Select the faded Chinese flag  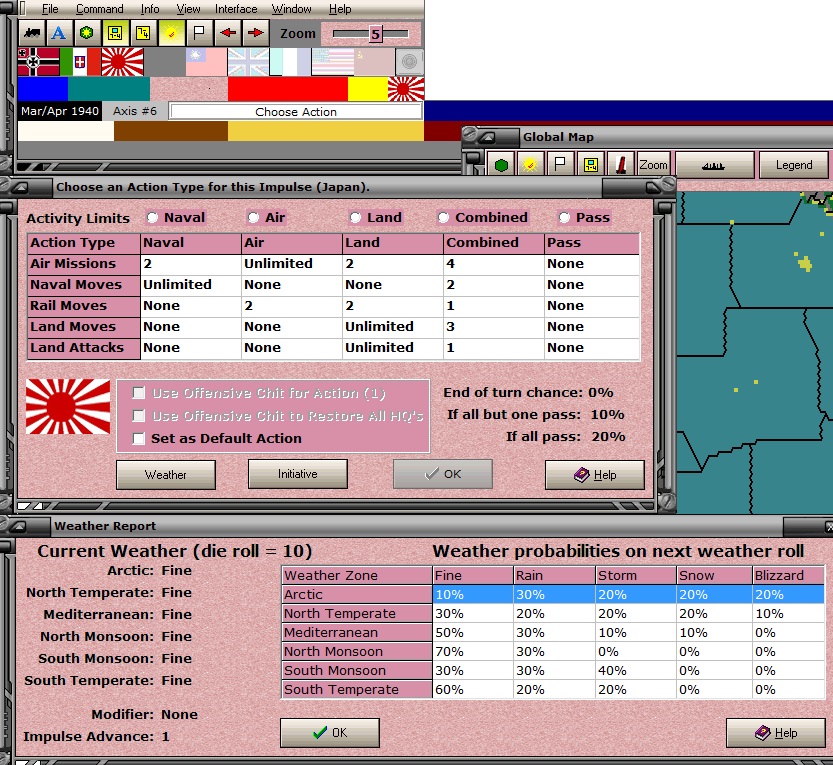tap(206, 62)
